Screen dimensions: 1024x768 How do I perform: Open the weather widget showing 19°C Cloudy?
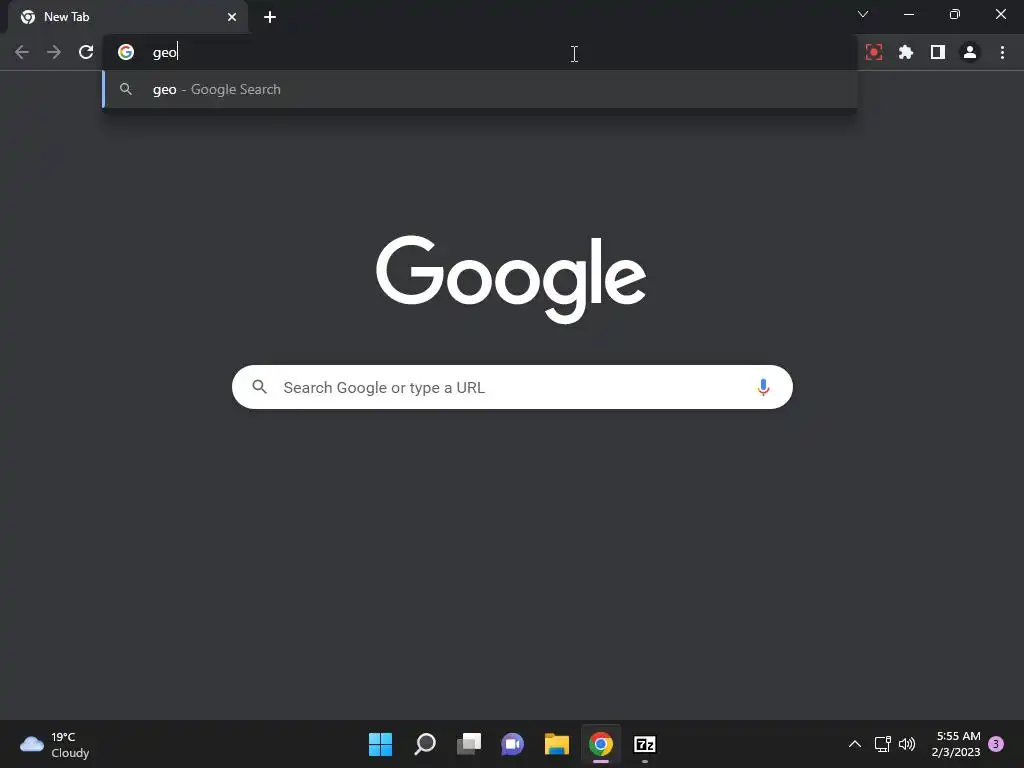55,744
